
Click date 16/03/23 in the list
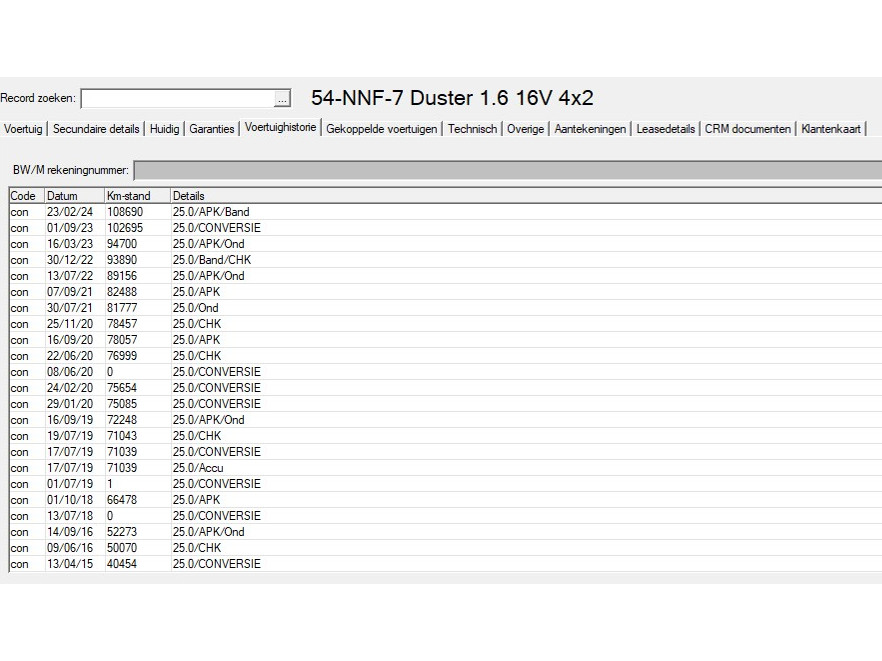pyautogui.click(x=70, y=244)
